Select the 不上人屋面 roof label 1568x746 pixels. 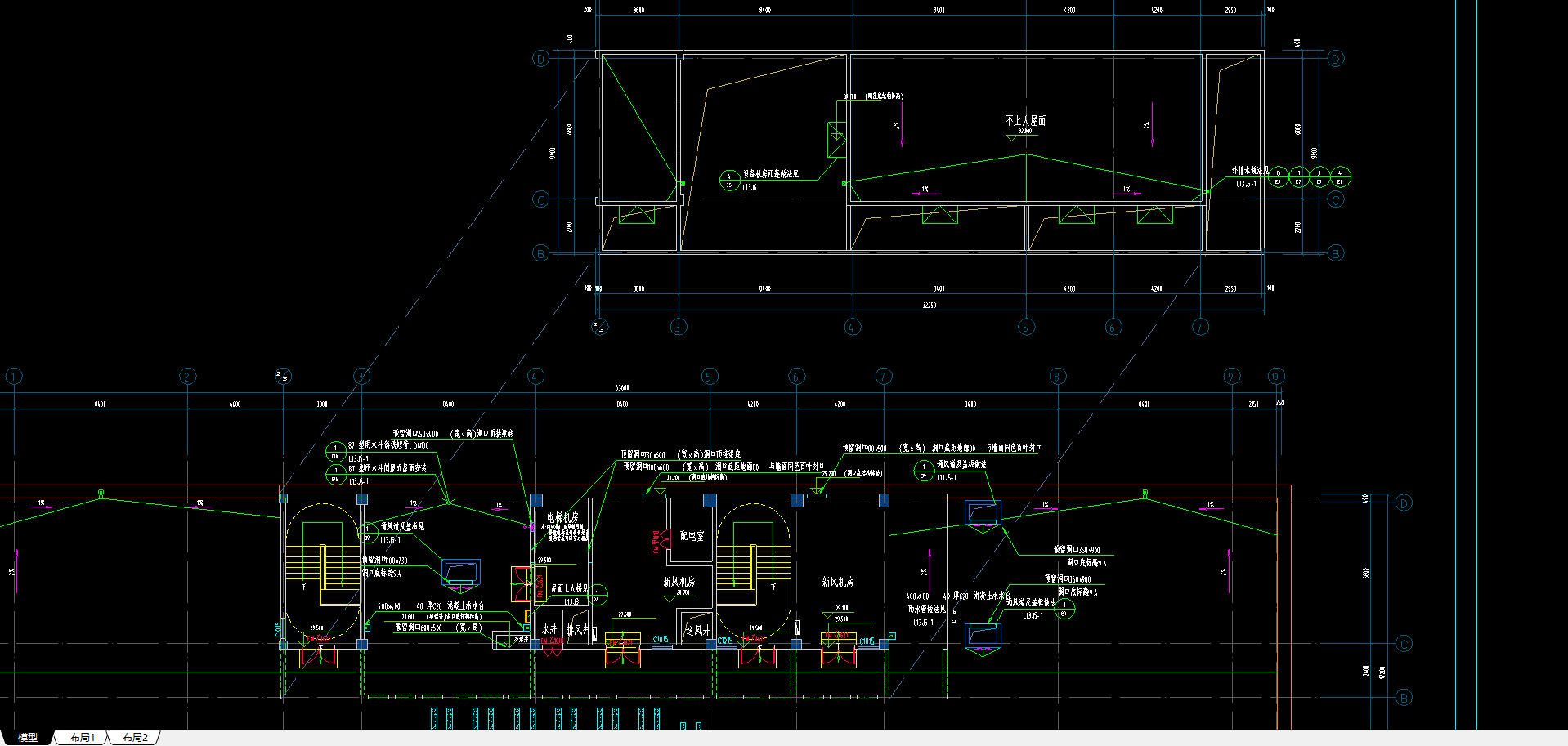(1025, 120)
